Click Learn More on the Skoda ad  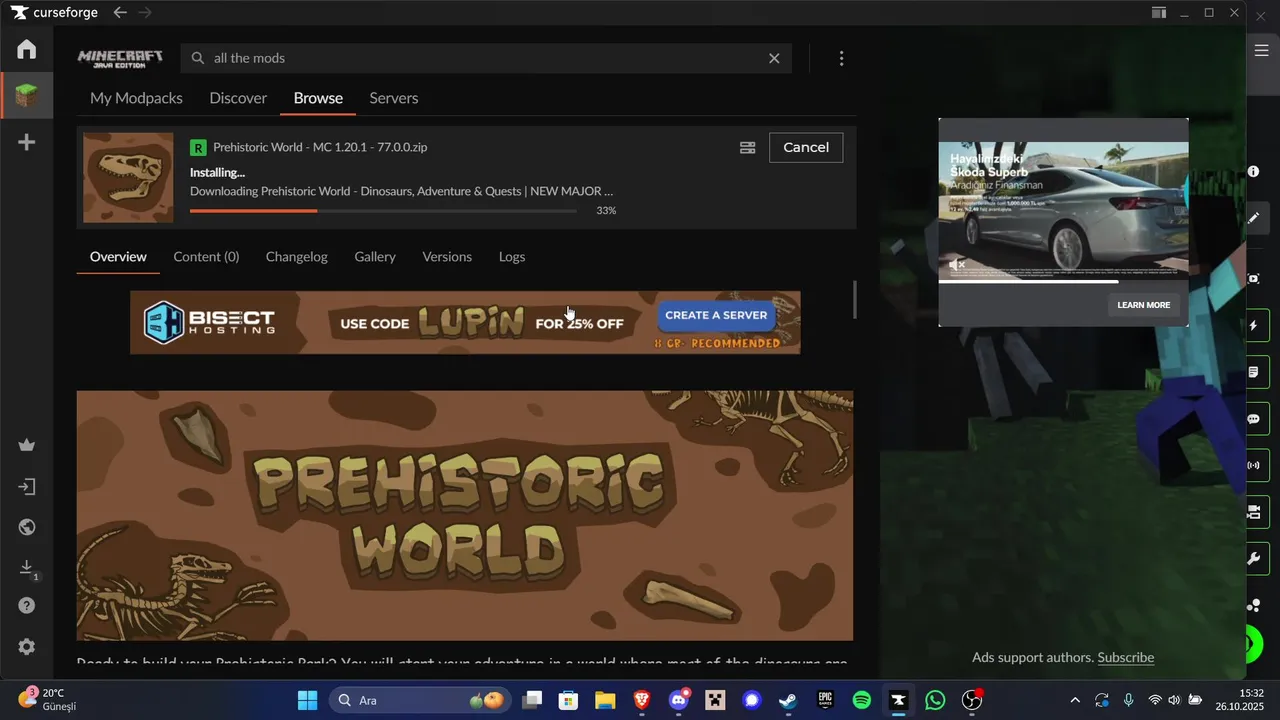(1143, 305)
